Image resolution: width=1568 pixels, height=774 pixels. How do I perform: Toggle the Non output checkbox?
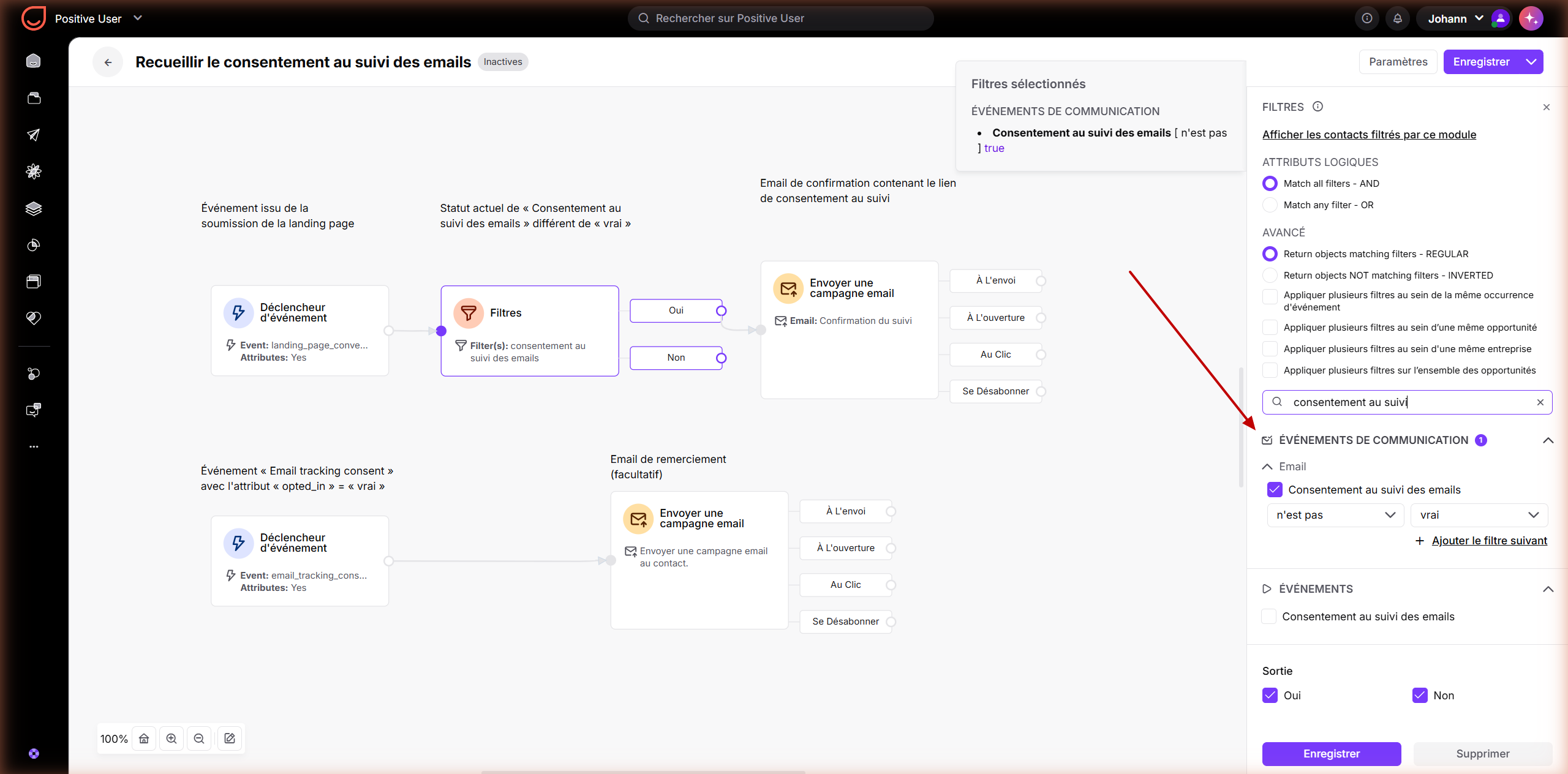click(x=1420, y=696)
